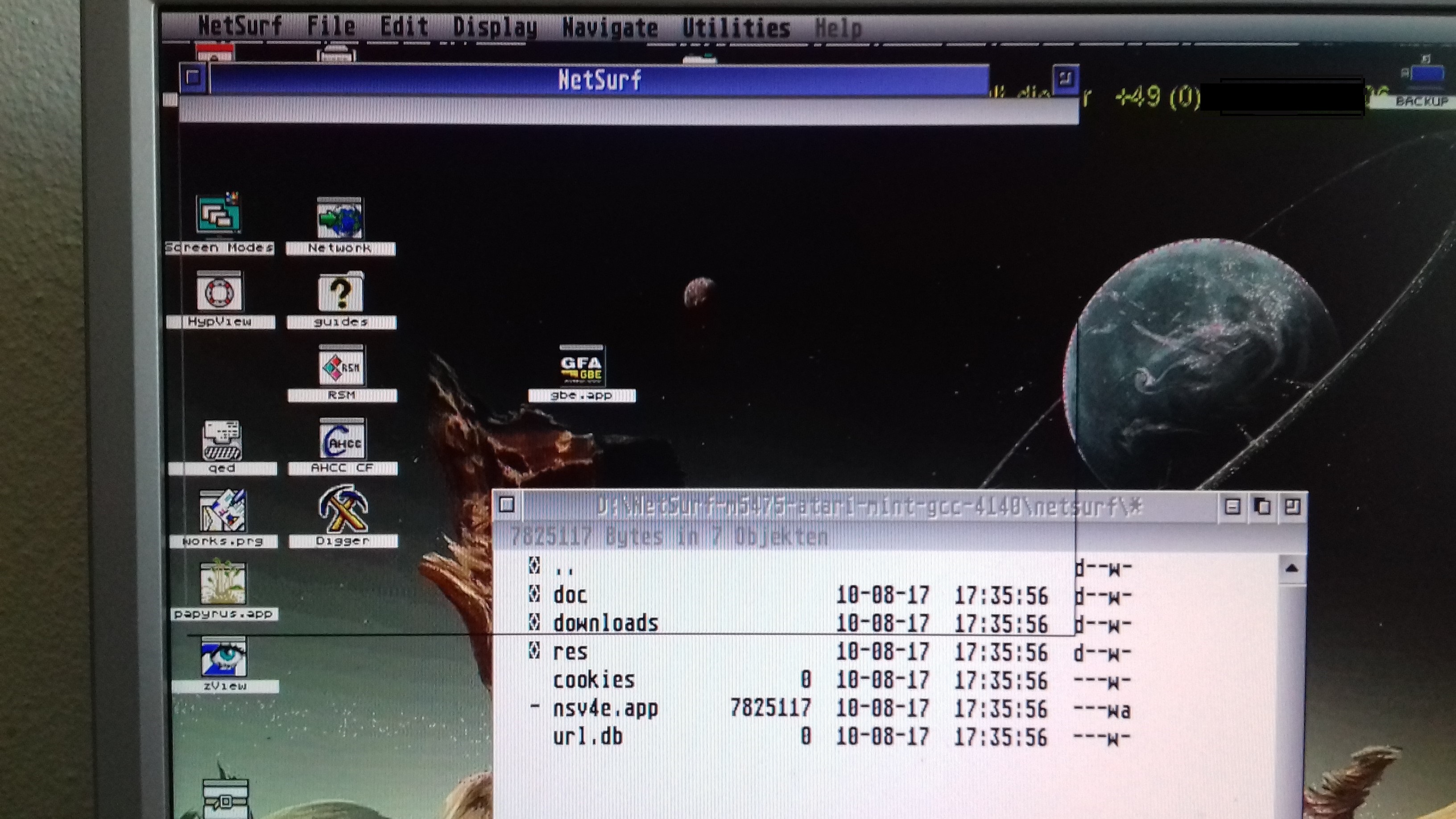Open the qed editor icon
Viewport: 1456px width, 819px height.
point(222,441)
